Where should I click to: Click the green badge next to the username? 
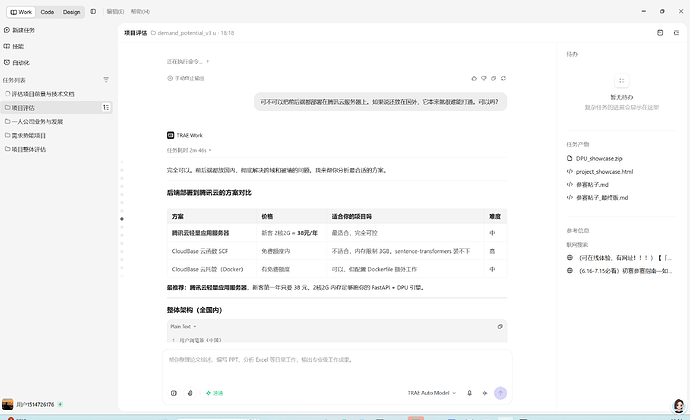[60, 404]
